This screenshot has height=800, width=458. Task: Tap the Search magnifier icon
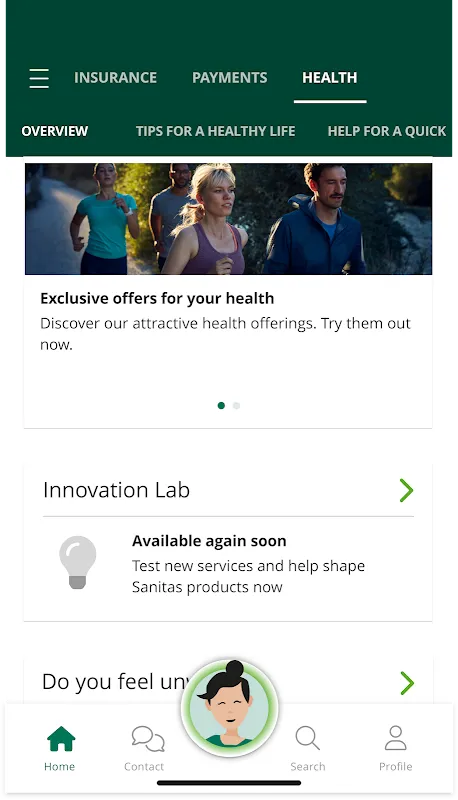pos(308,738)
